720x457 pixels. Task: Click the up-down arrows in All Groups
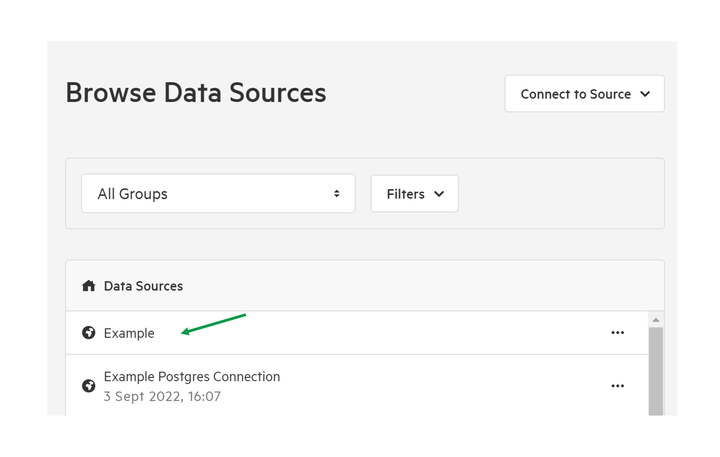pyautogui.click(x=337, y=194)
